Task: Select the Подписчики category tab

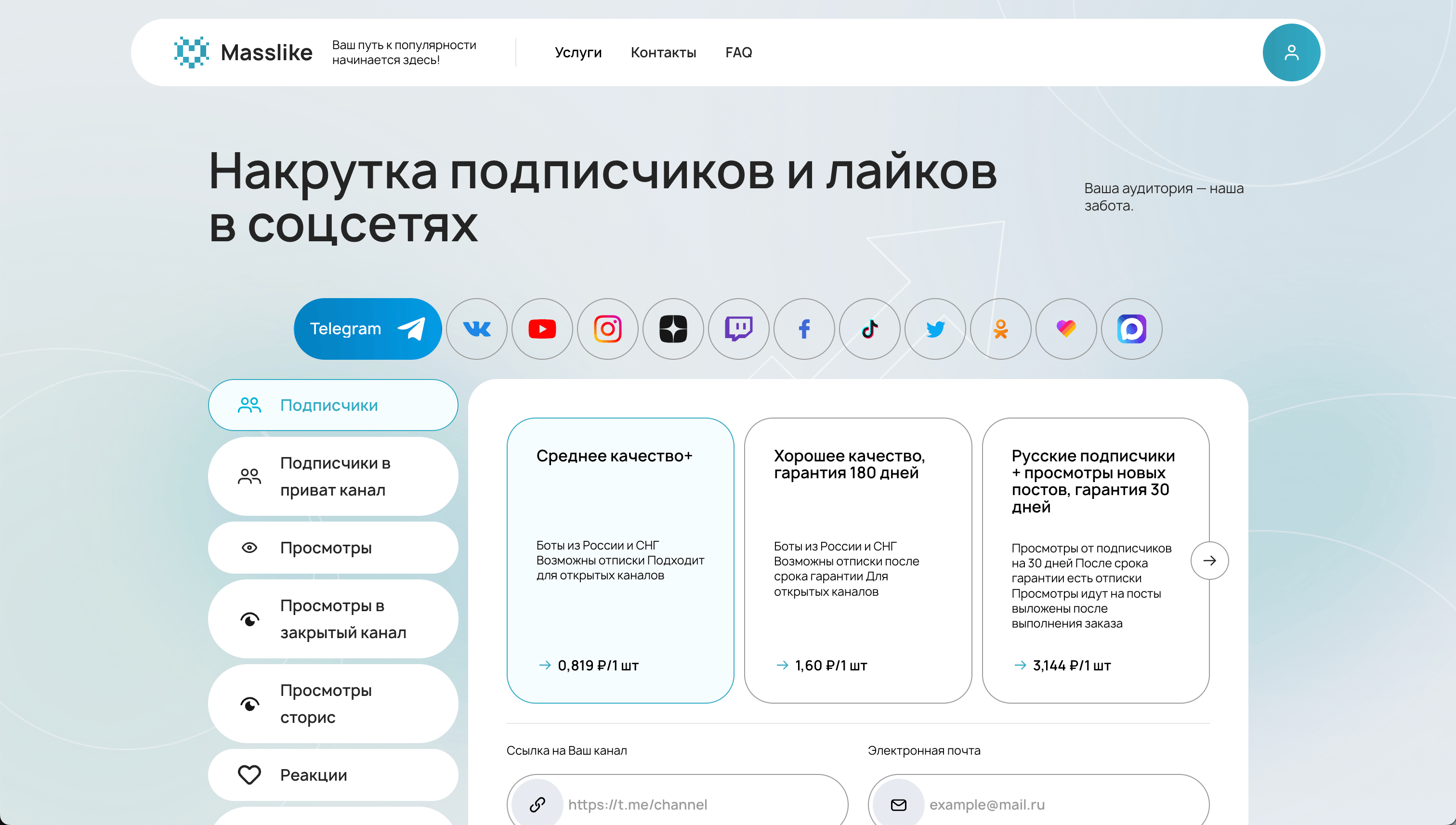Action: (333, 405)
